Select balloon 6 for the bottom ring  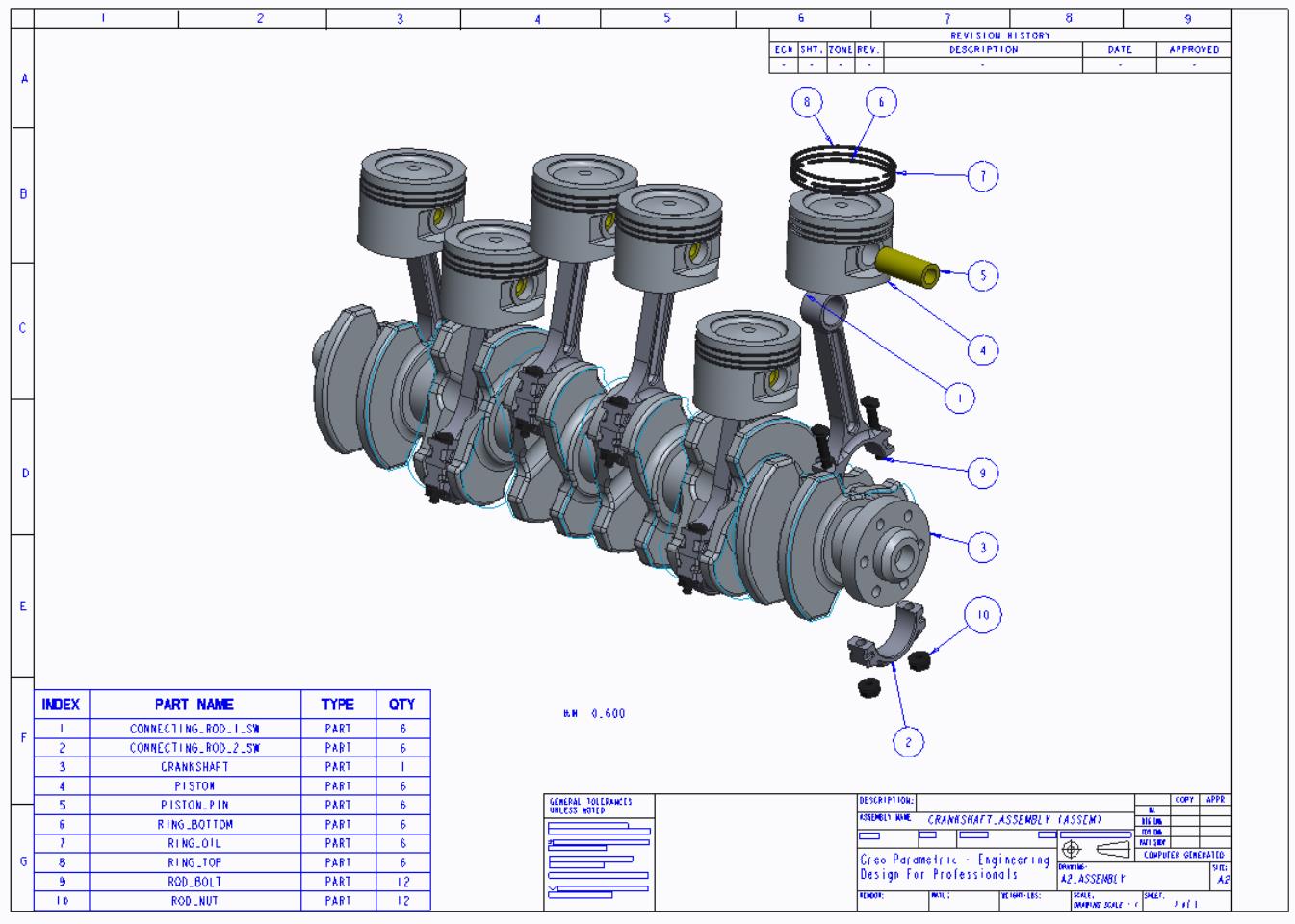pyautogui.click(x=880, y=102)
